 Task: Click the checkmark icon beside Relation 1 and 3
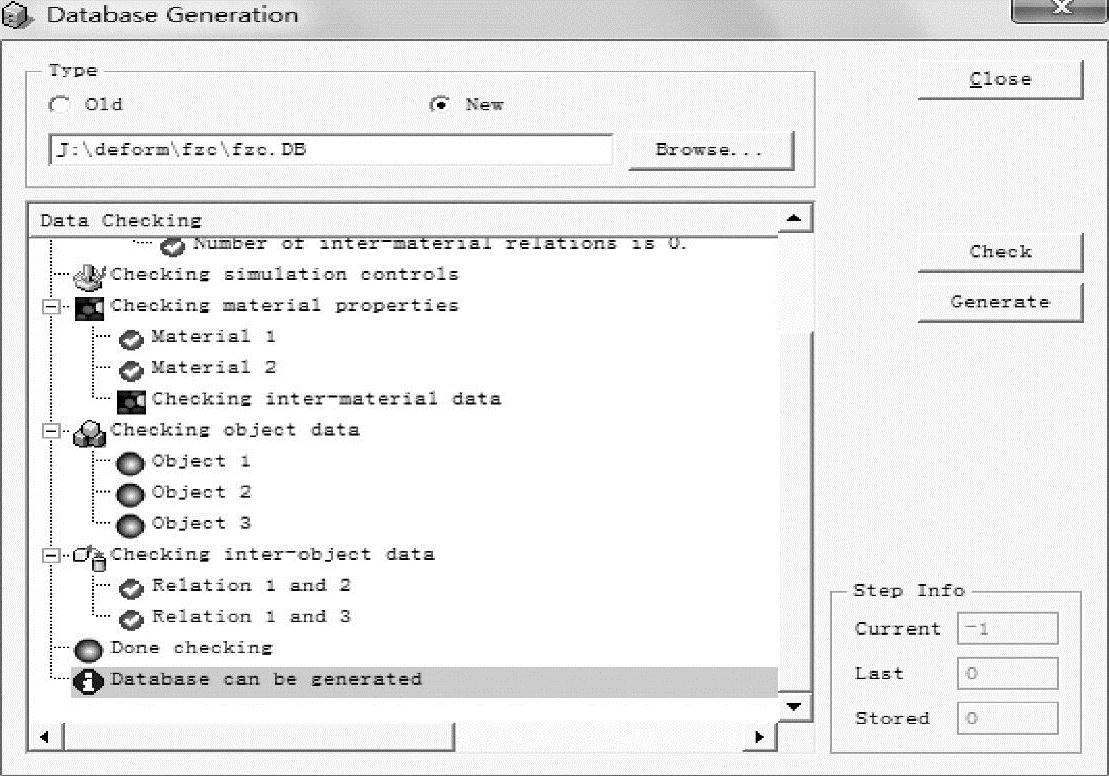coord(131,618)
